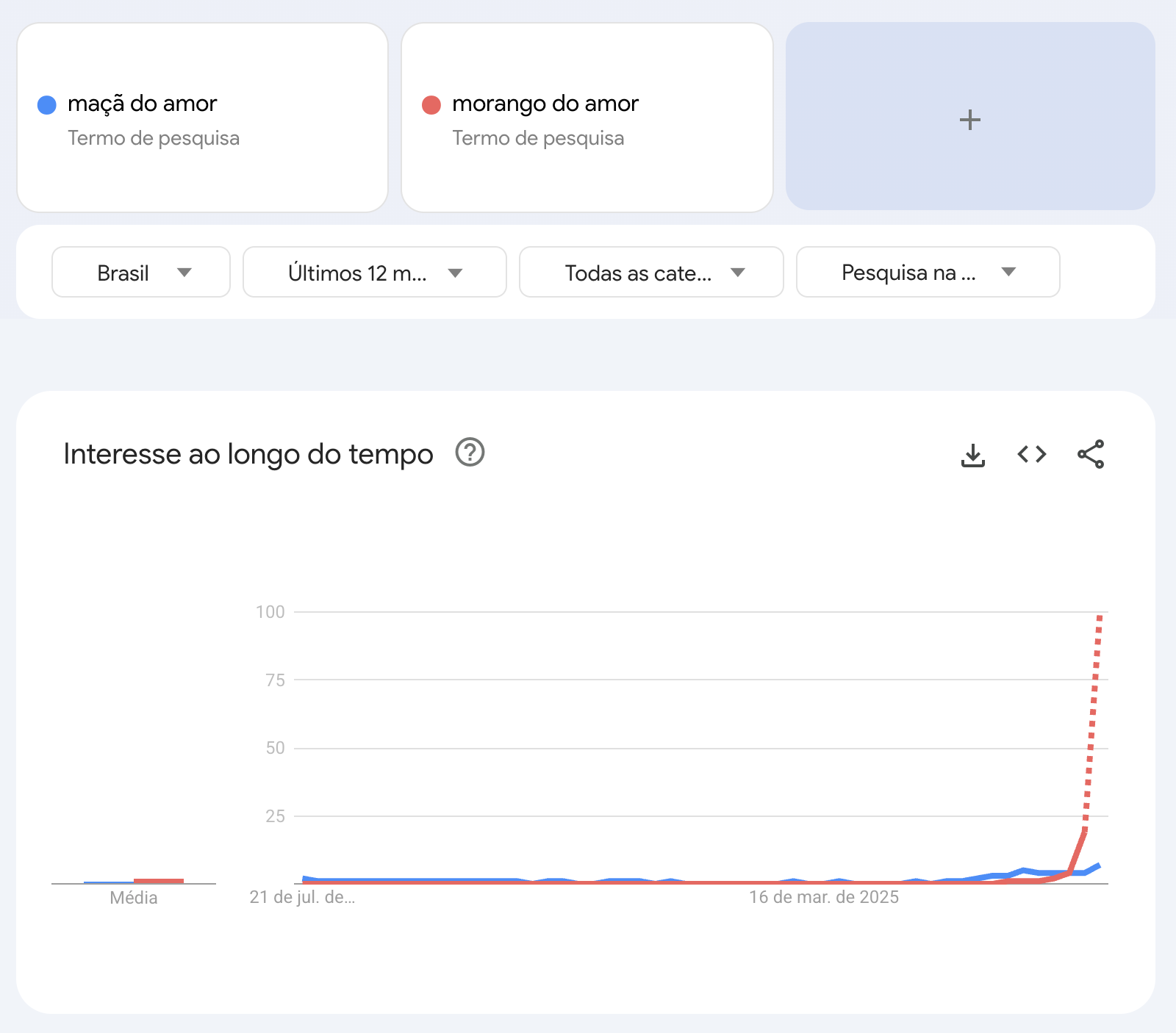The width and height of the screenshot is (1176, 1033).
Task: Select the 16 de mar. de 2025 label
Action: point(824,897)
